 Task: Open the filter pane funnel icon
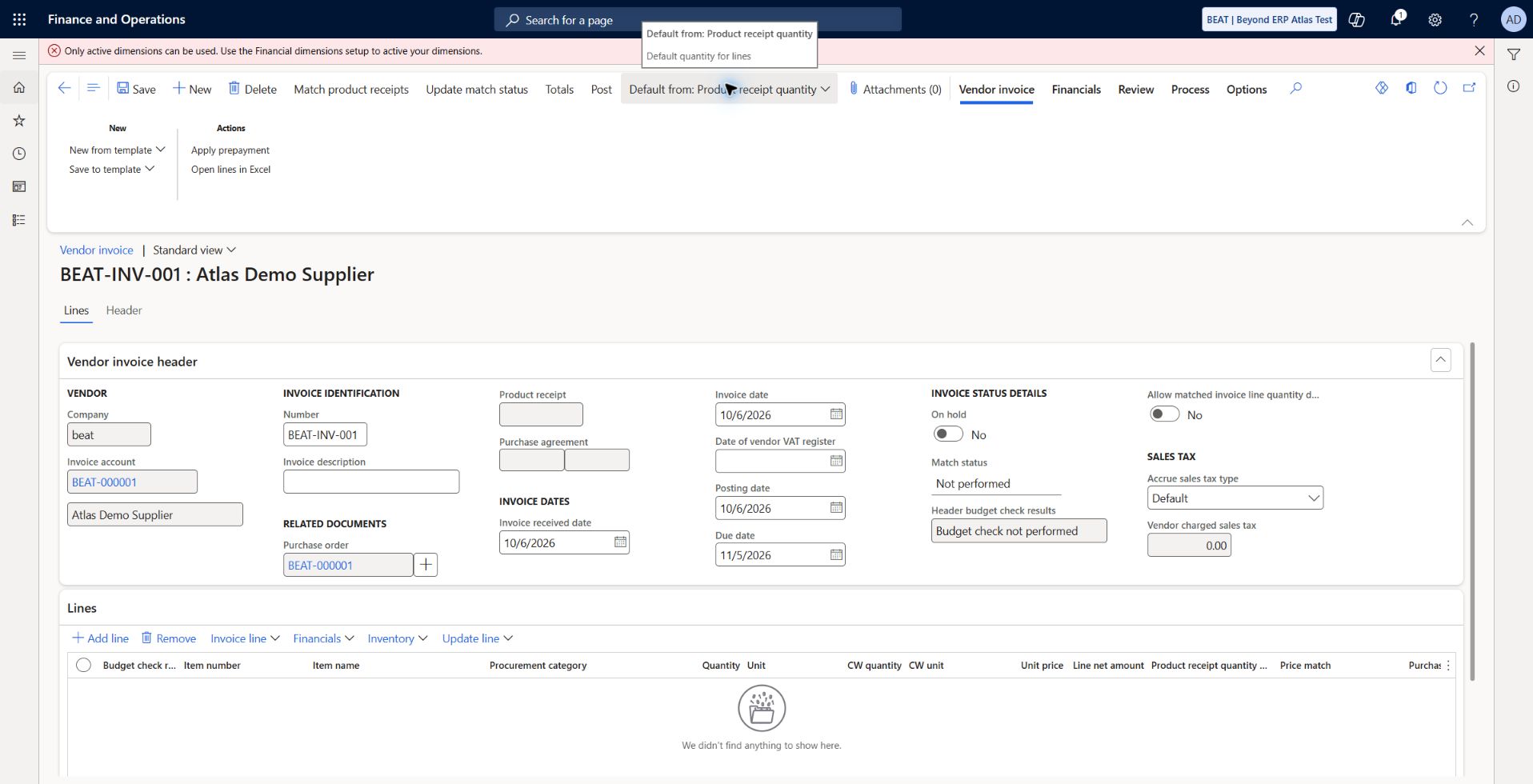pos(1514,54)
